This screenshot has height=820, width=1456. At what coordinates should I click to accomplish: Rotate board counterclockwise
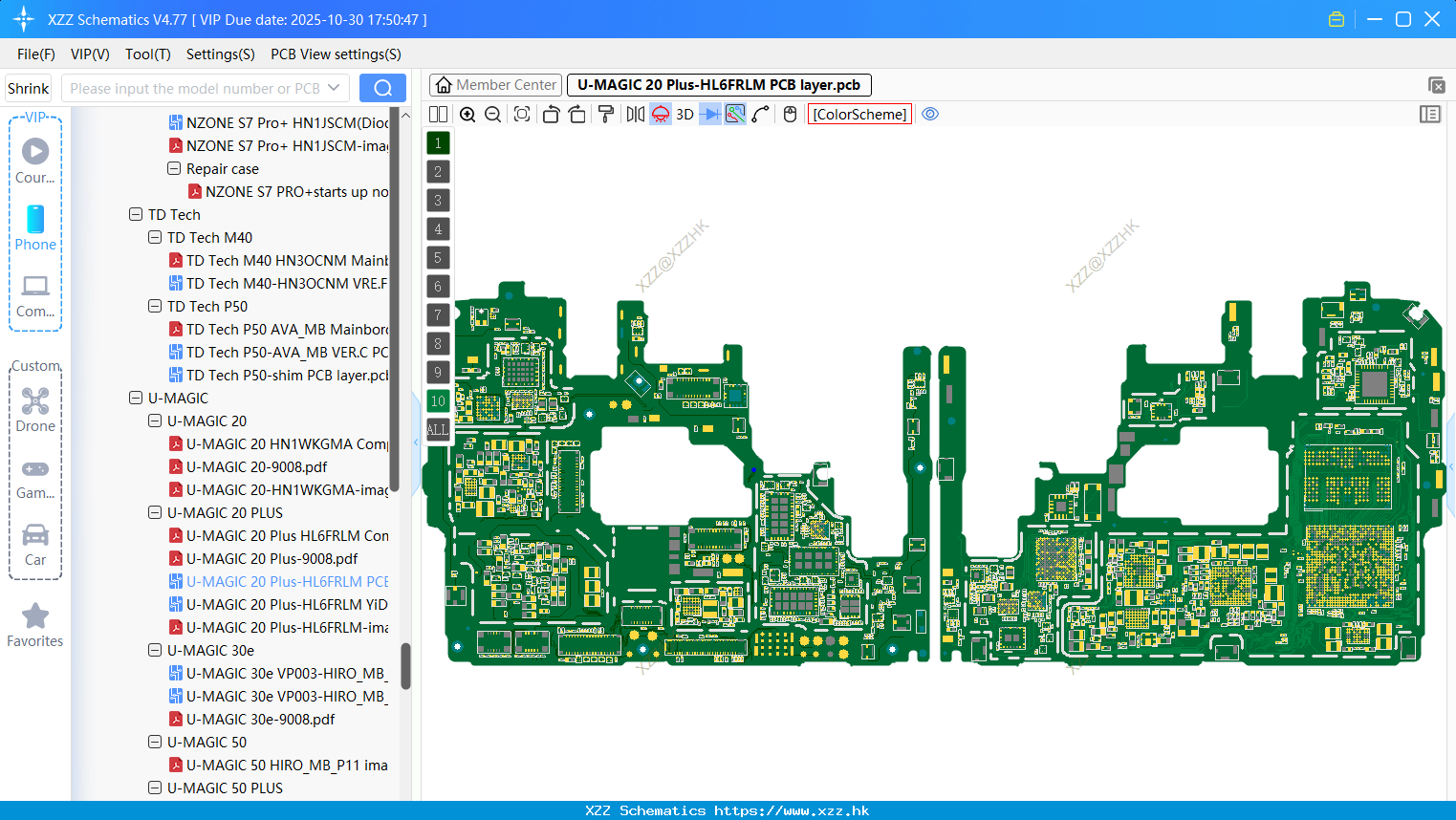point(551,114)
